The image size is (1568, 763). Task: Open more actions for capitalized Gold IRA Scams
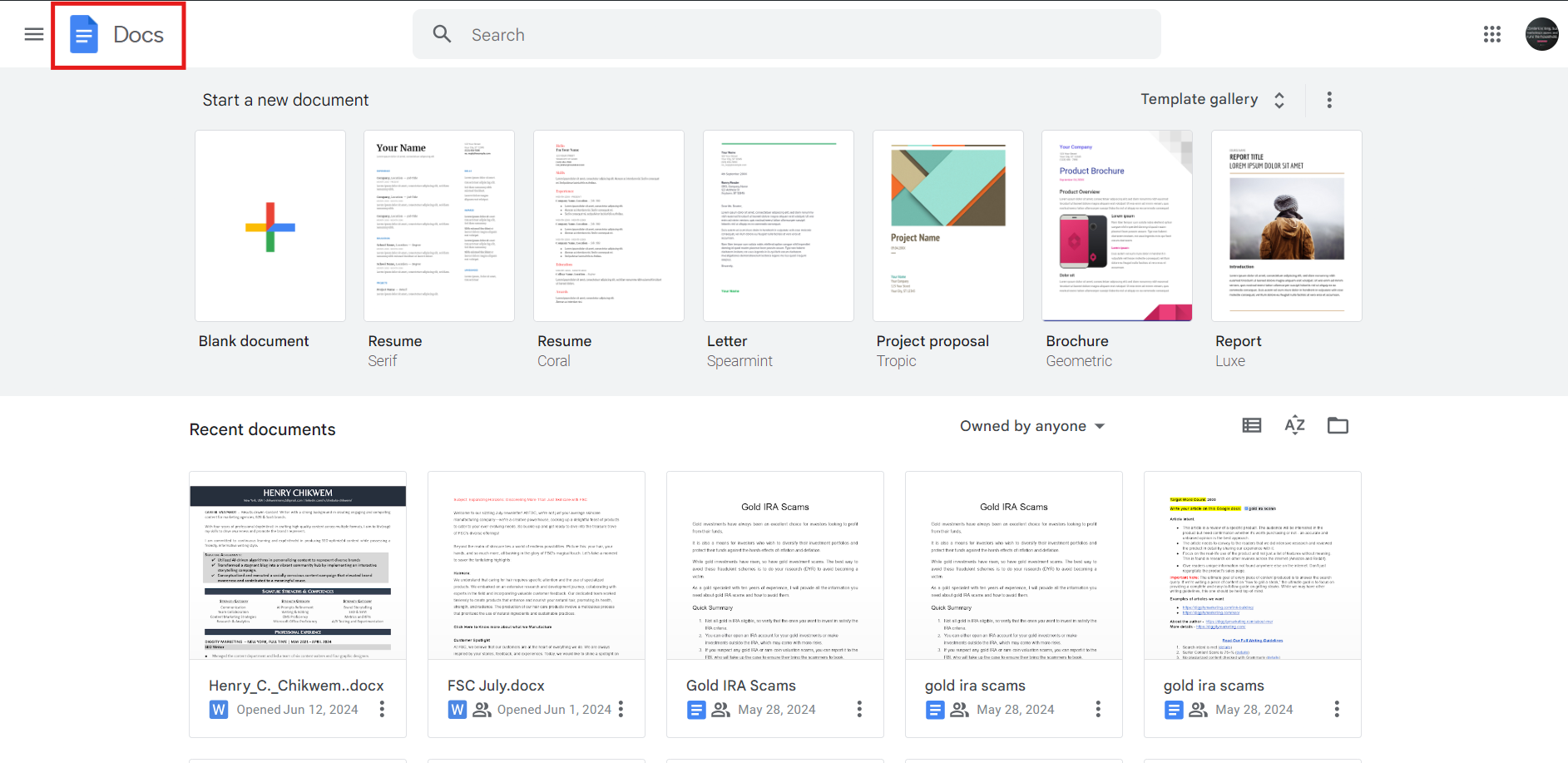(x=859, y=709)
